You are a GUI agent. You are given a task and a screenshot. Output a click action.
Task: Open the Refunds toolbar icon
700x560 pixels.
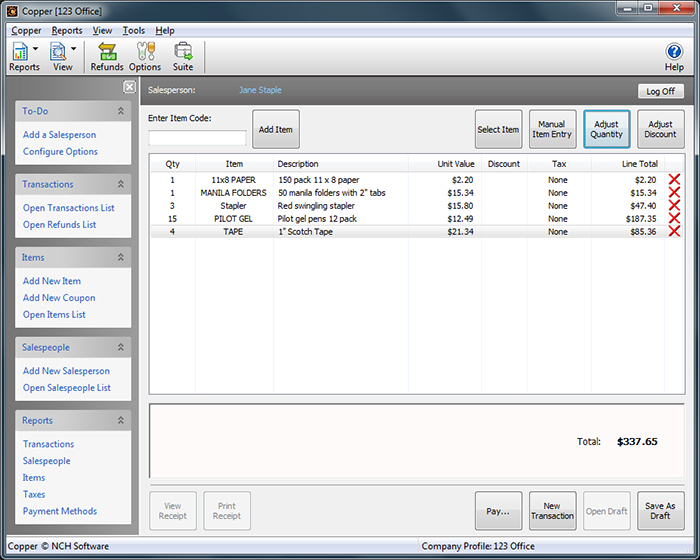tap(107, 56)
